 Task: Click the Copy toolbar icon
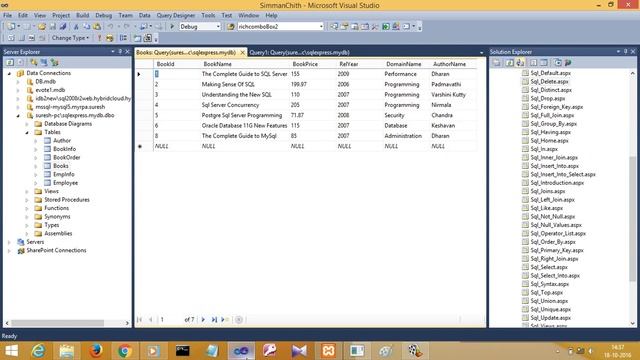(x=87, y=27)
